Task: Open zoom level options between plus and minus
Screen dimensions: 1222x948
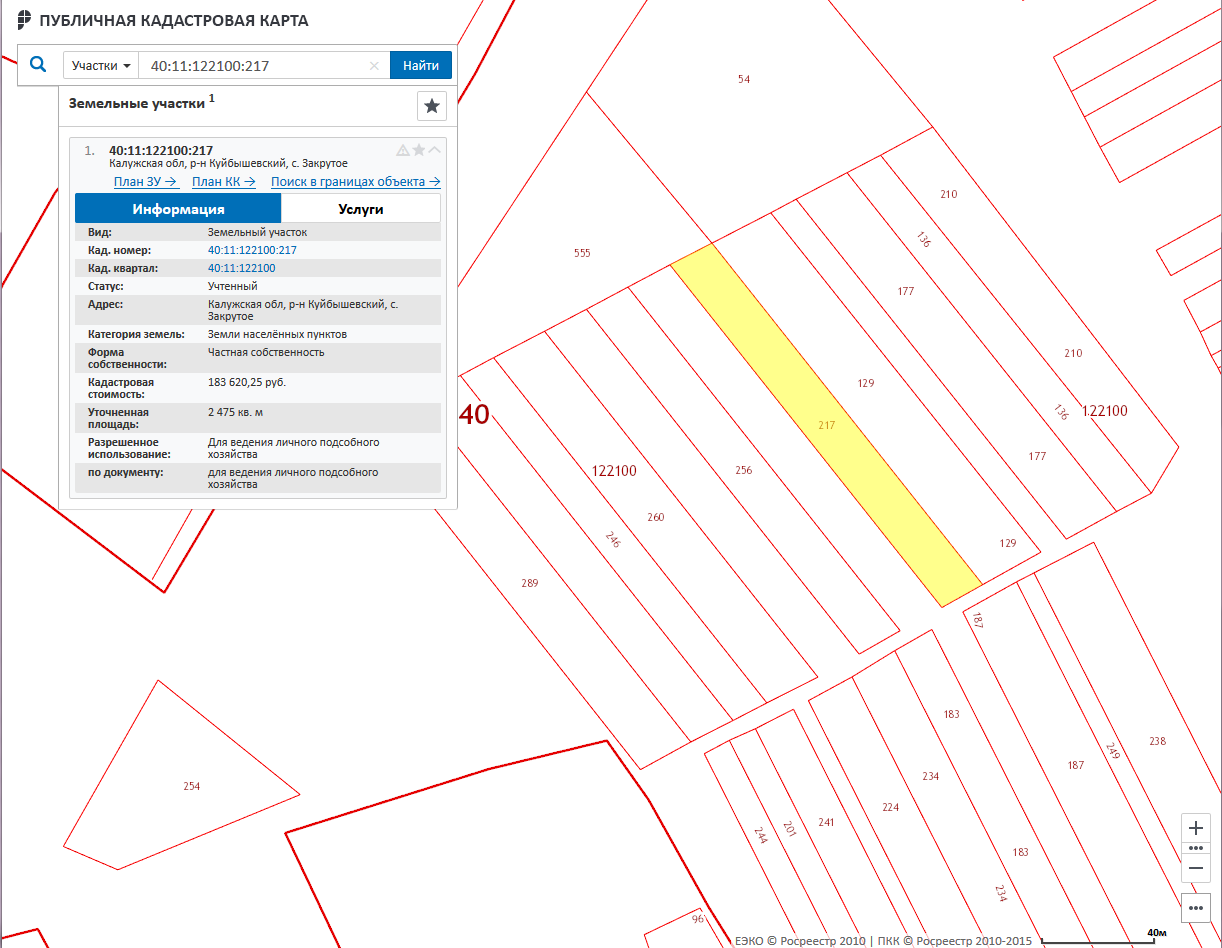Action: tap(1196, 847)
